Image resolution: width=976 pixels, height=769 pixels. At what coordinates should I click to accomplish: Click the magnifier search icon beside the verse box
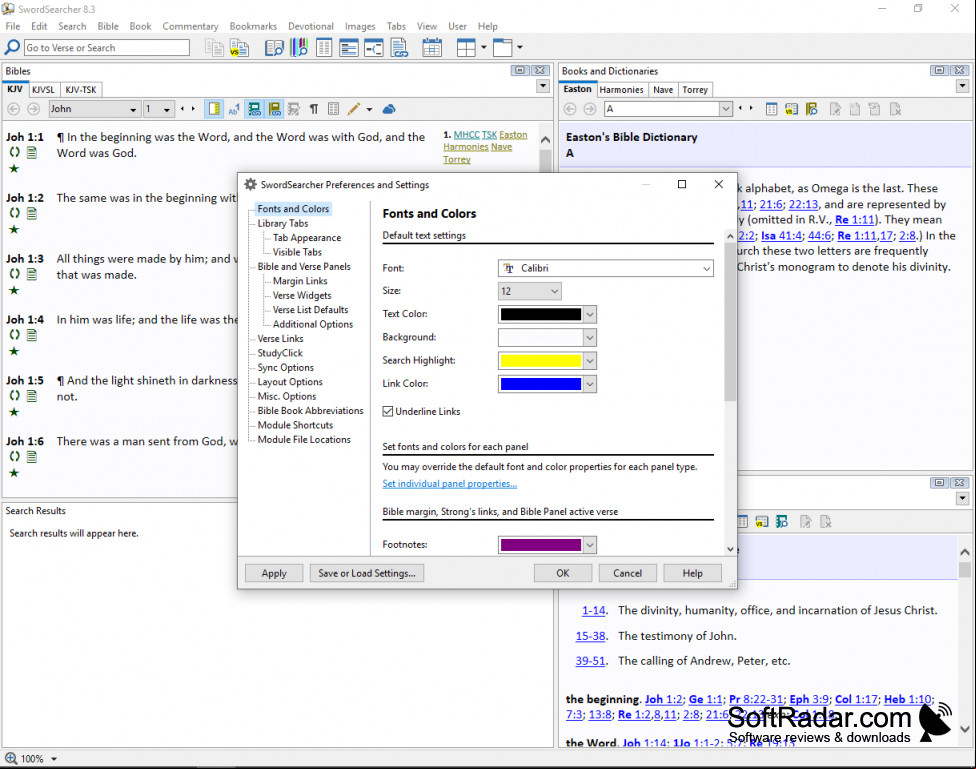(x=12, y=47)
